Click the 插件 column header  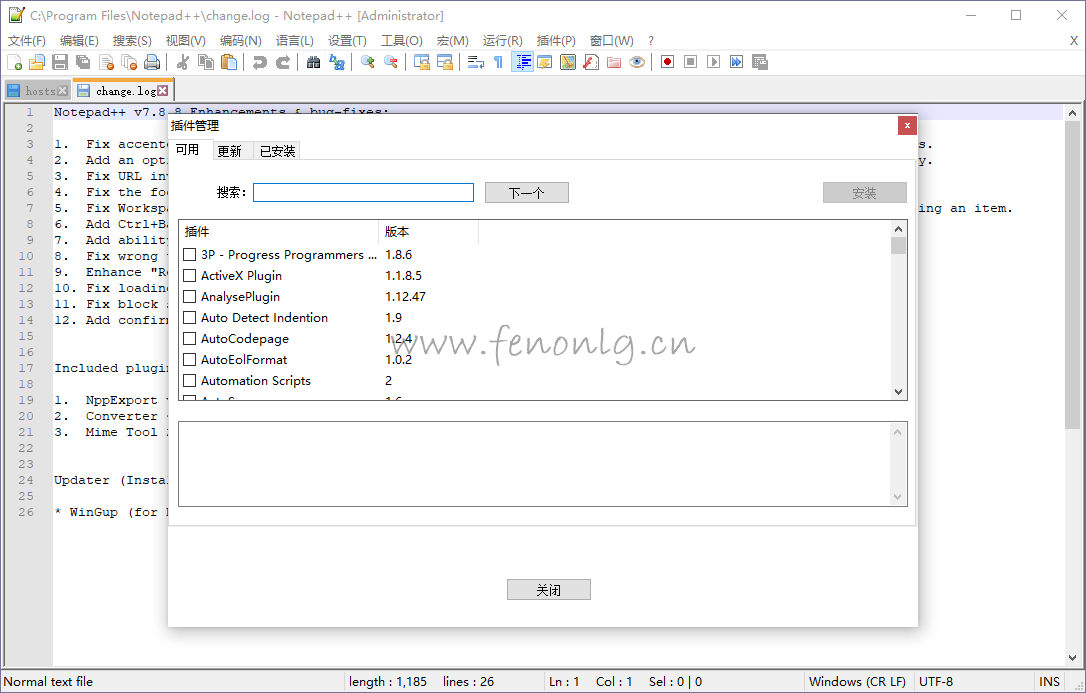278,232
